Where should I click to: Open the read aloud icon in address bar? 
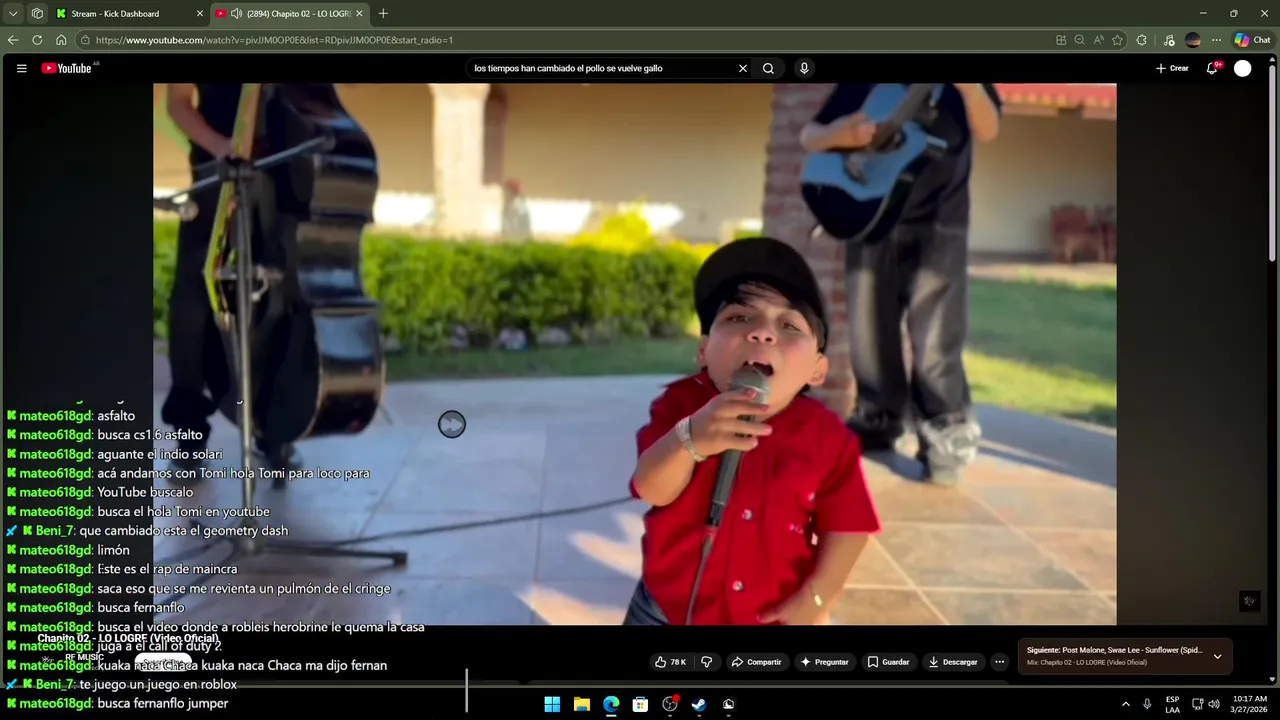[x=1098, y=40]
